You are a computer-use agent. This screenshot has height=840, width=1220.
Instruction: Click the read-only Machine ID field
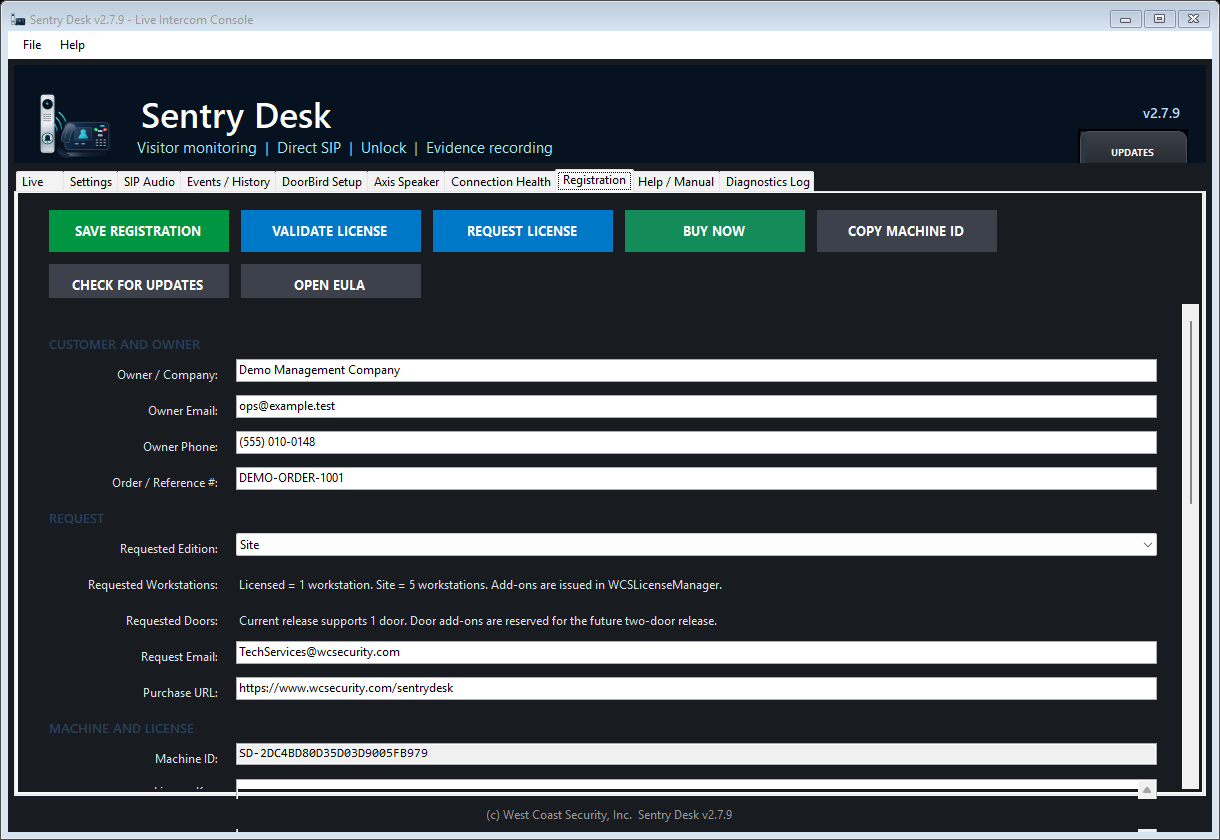[696, 754]
